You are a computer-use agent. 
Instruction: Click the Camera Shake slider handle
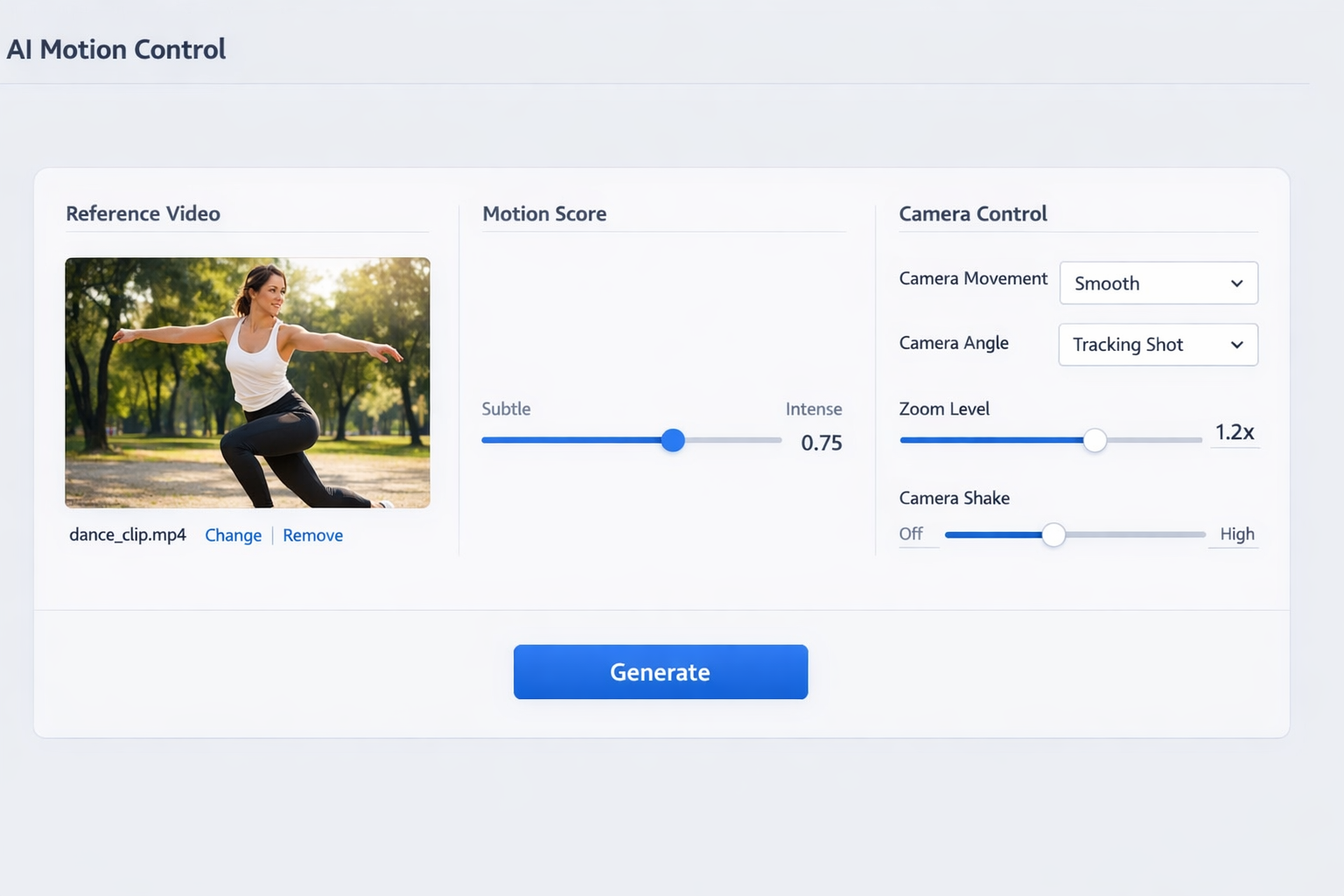pyautogui.click(x=1053, y=535)
